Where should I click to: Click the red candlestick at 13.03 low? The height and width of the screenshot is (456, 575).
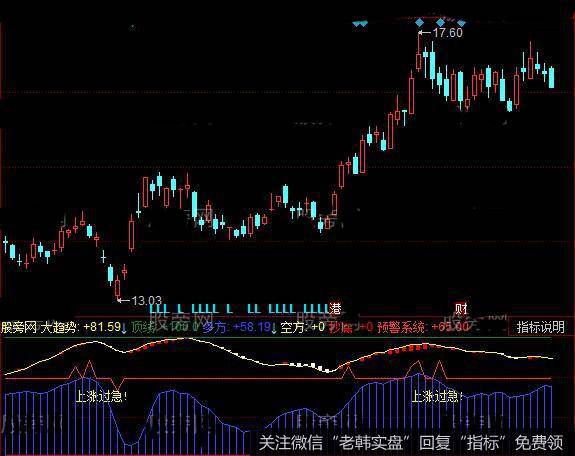click(117, 287)
